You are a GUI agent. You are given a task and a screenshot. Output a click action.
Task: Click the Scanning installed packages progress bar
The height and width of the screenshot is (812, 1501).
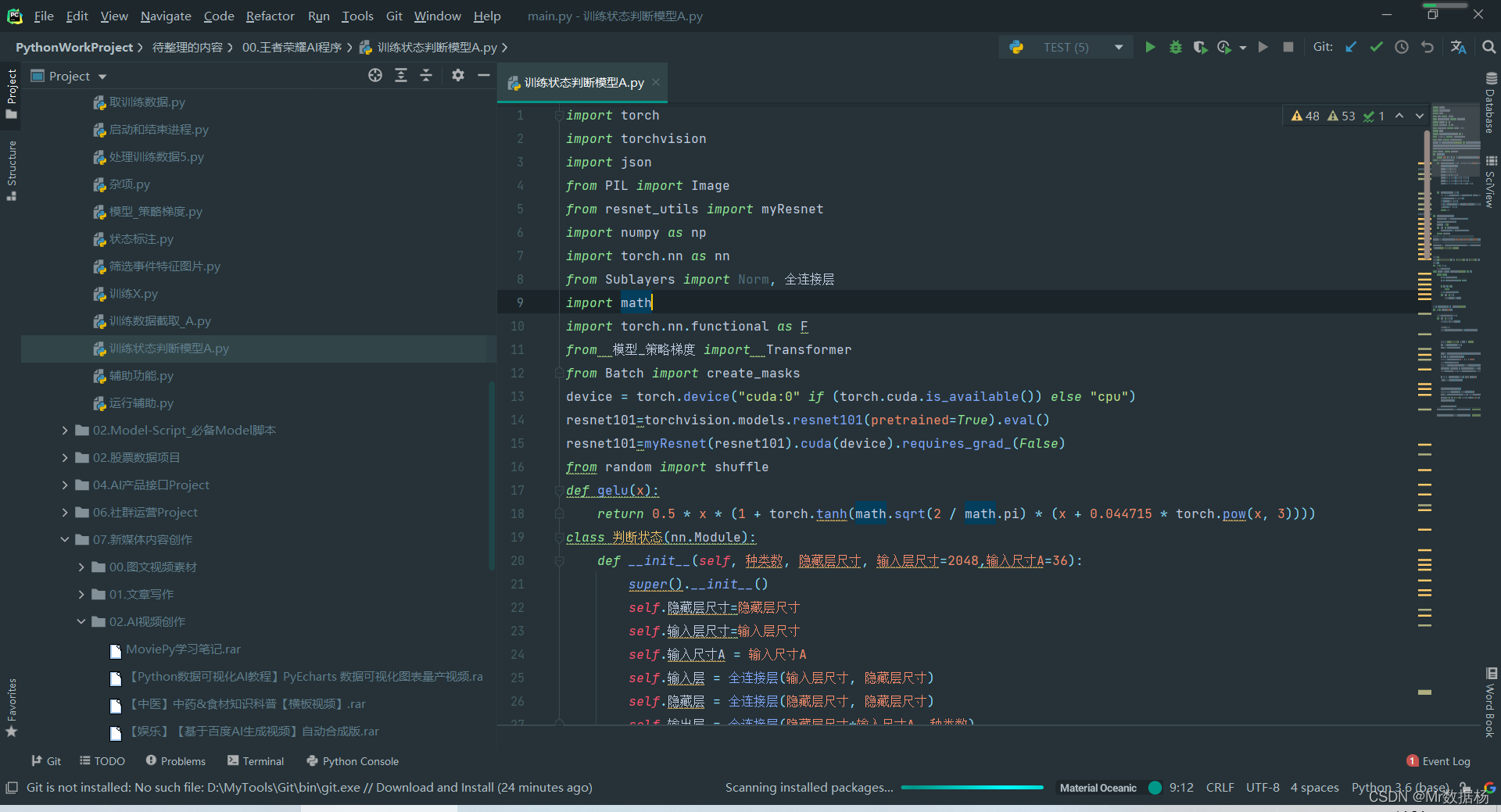coord(972,788)
